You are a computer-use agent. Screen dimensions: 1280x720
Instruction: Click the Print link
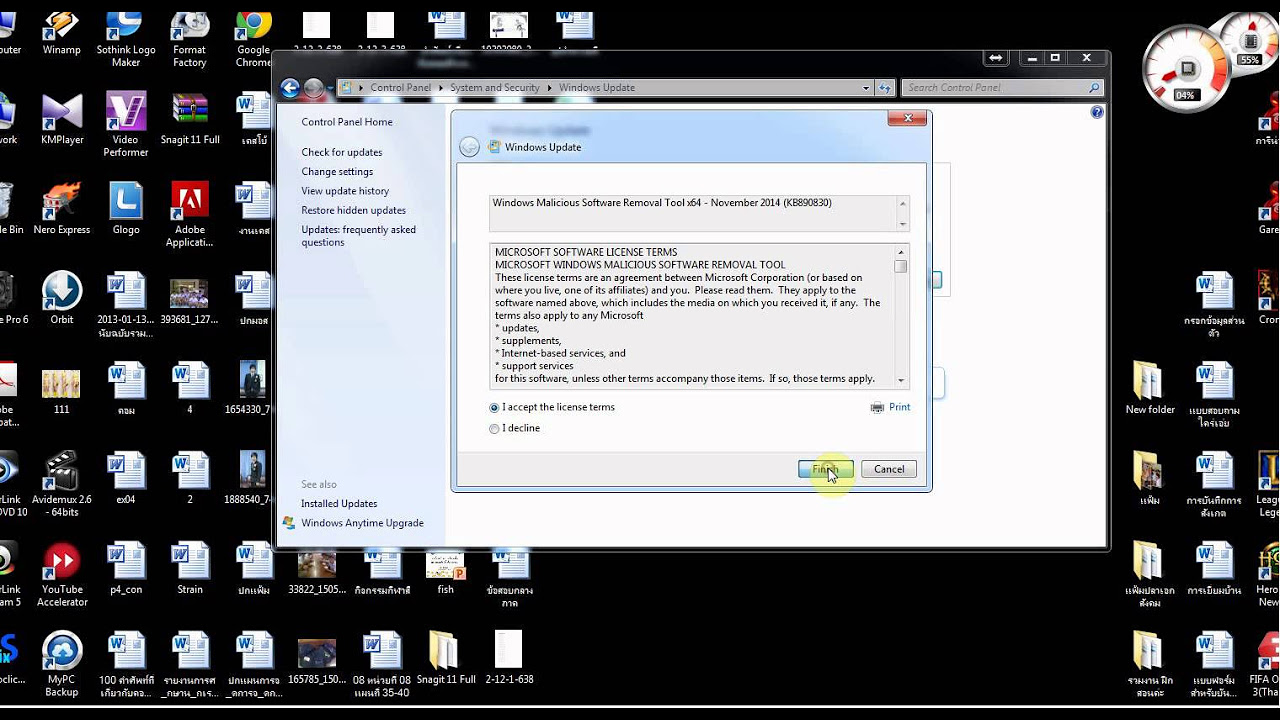899,407
